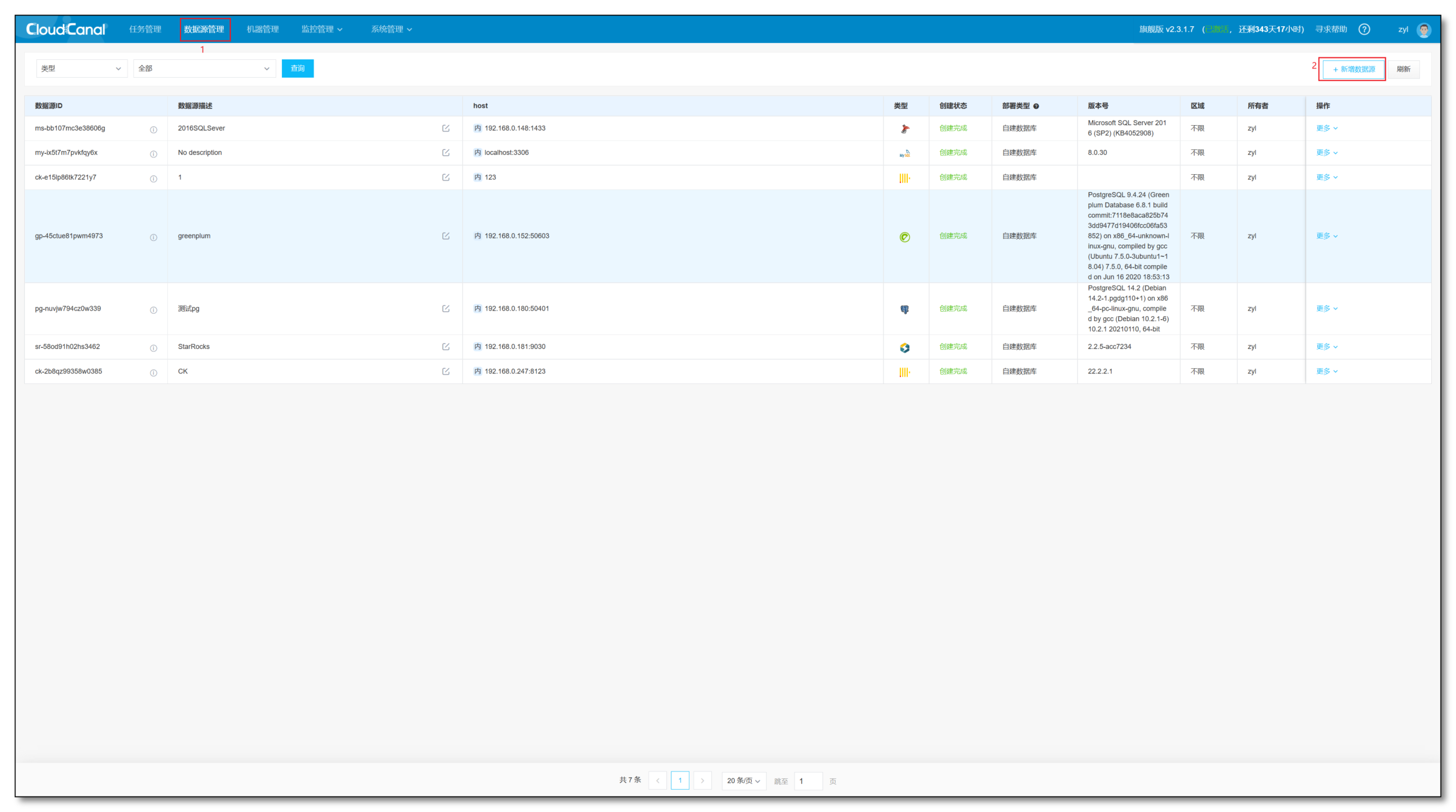Click the SQL Server type icon in first row
The image size is (1456, 812).
click(905, 128)
